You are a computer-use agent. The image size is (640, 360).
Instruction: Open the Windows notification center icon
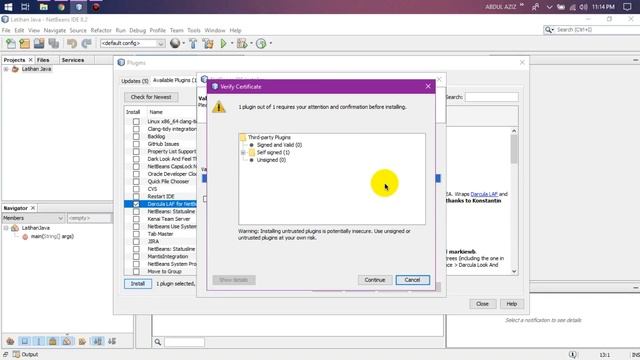pyautogui.click(x=627, y=7)
